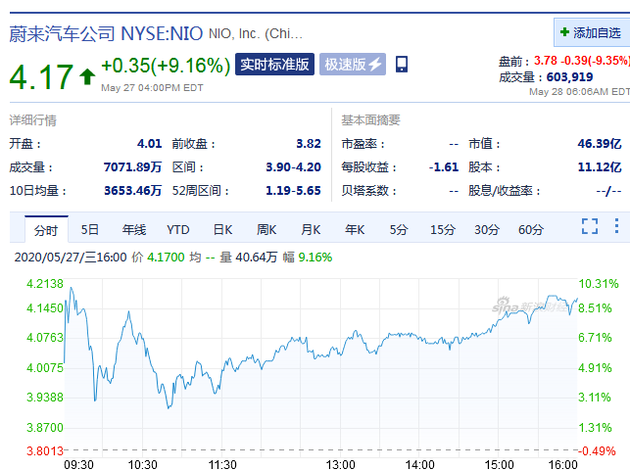Click the green up arrow beside 4.17

(x=87, y=77)
